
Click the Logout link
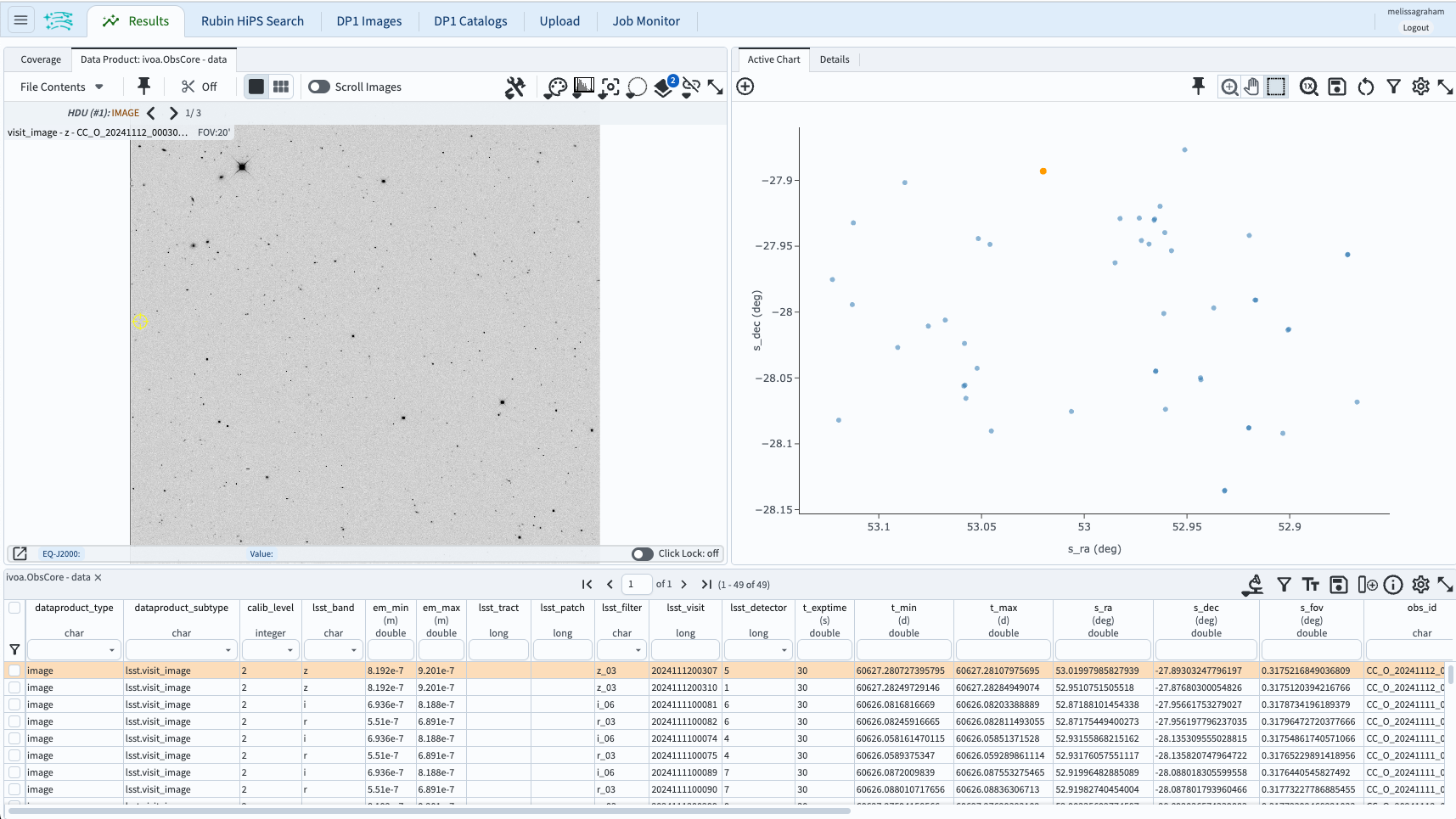tap(1415, 28)
